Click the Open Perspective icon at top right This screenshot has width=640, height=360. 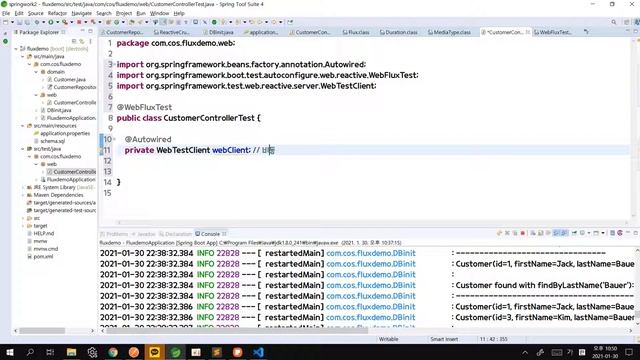click(x=627, y=22)
